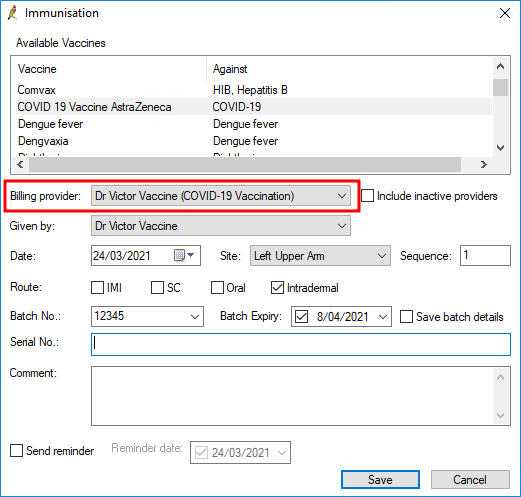The height and width of the screenshot is (497, 521).
Task: Click Comment box scroll down arrow
Action: (x=500, y=416)
